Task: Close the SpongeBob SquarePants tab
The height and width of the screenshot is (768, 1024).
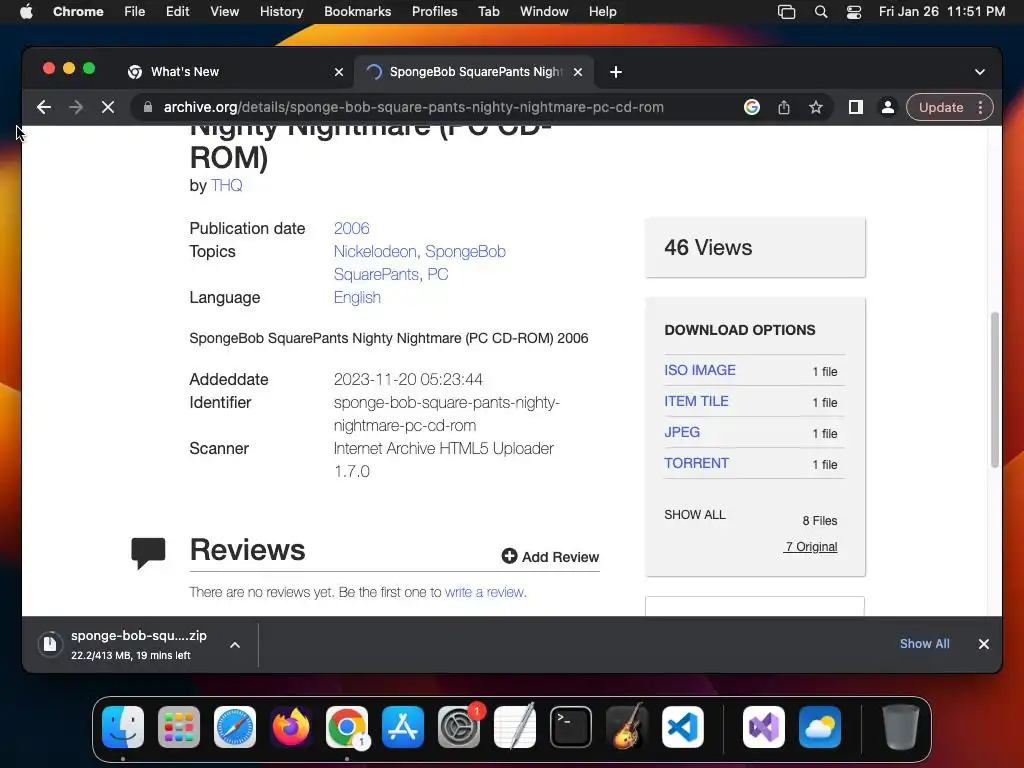Action: point(577,72)
